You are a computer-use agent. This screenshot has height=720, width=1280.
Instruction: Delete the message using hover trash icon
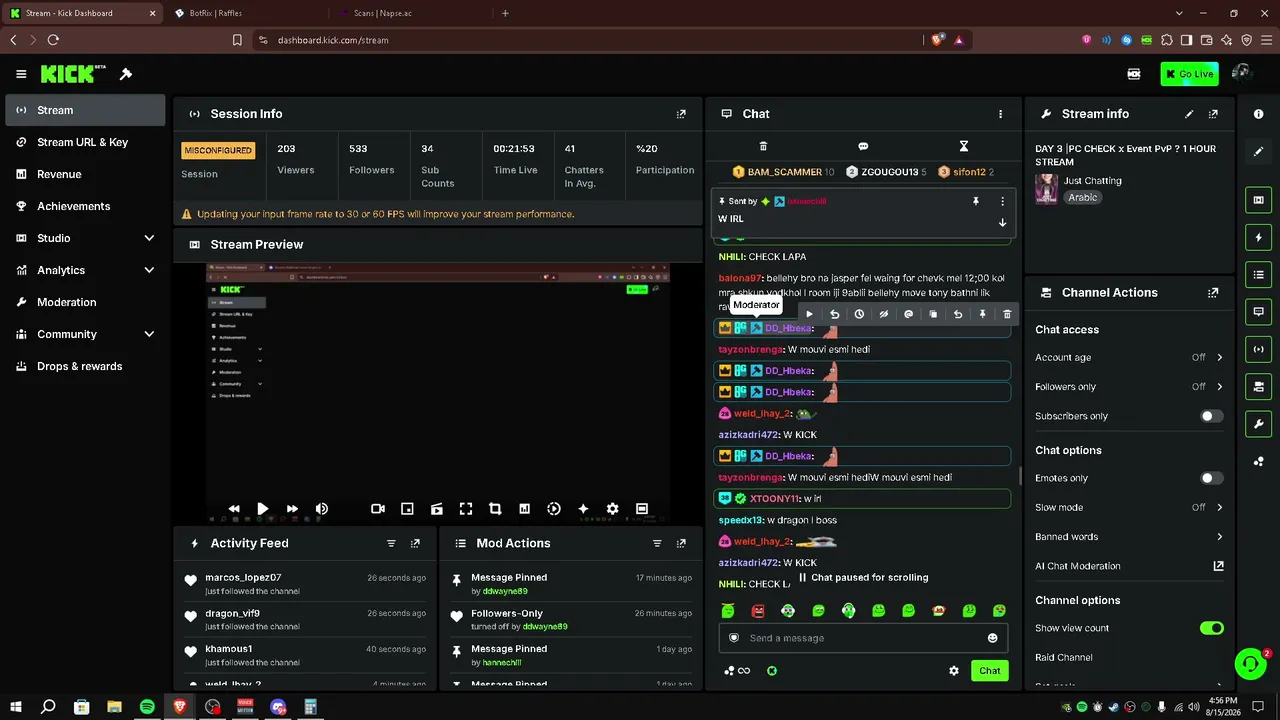(1007, 314)
